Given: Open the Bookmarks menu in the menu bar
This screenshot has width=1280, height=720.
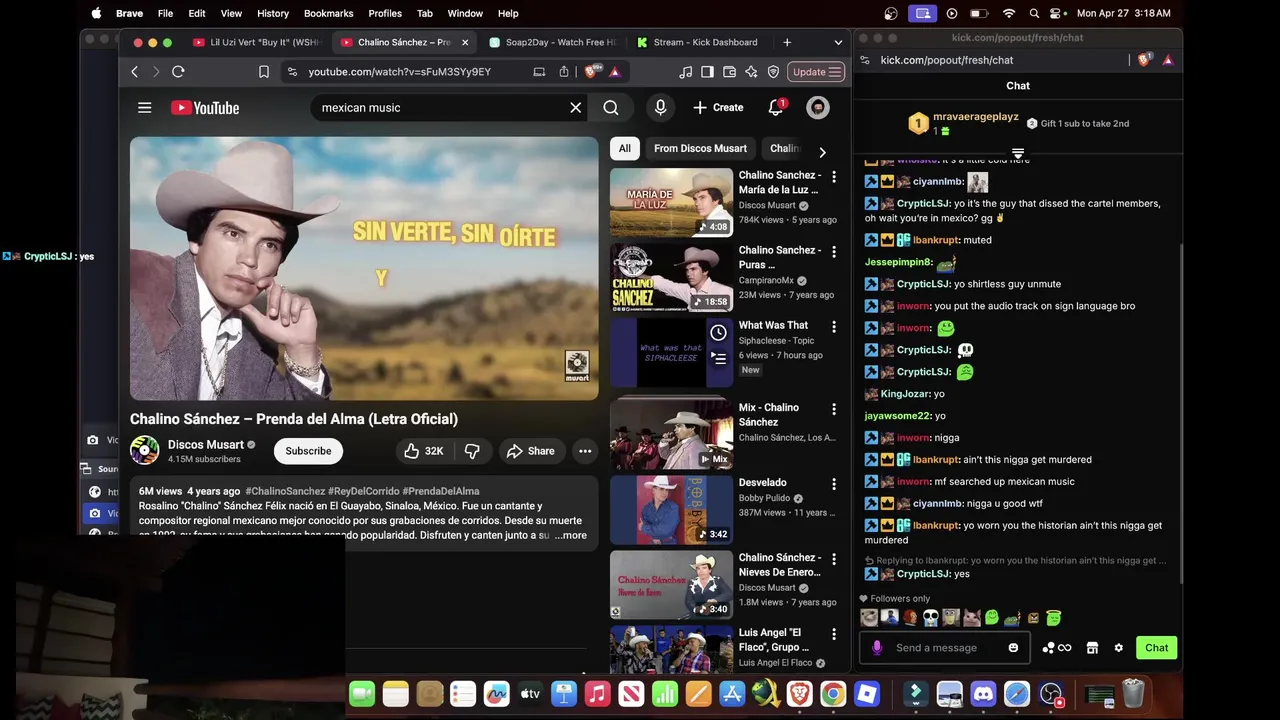Looking at the screenshot, I should click(328, 13).
